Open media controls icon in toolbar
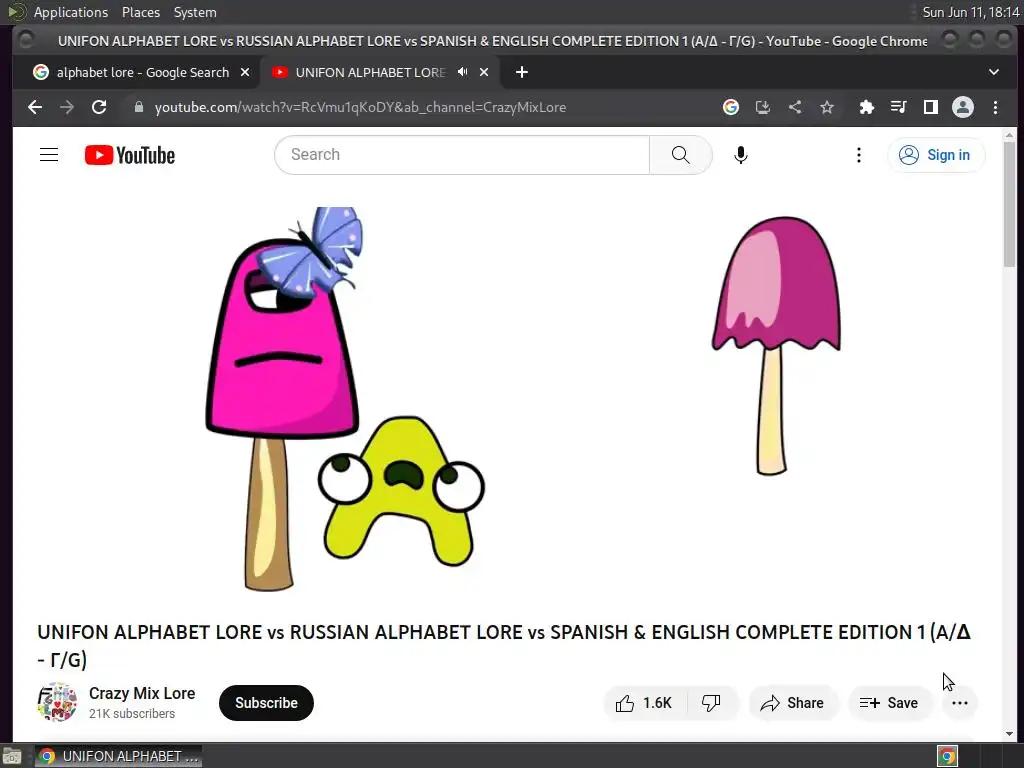 tap(899, 107)
